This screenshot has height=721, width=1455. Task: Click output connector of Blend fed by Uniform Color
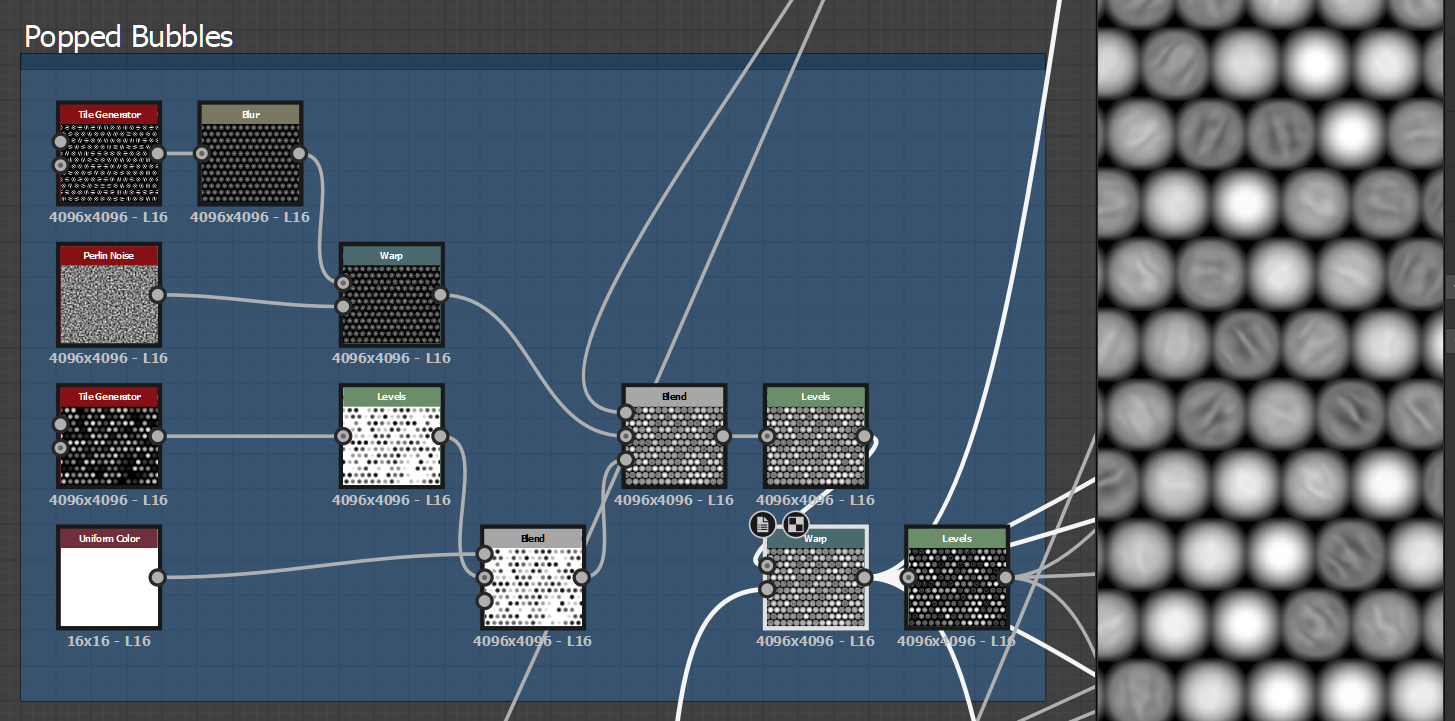(581, 577)
